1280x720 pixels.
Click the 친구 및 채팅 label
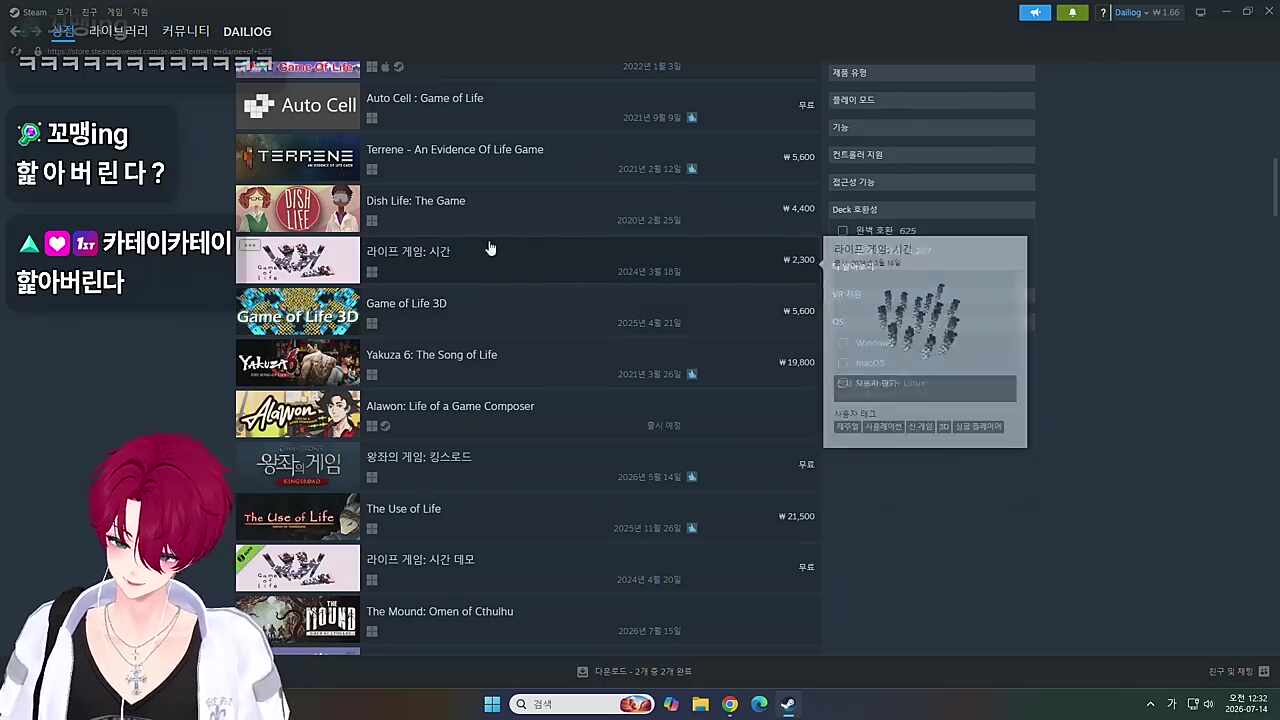(x=1231, y=672)
